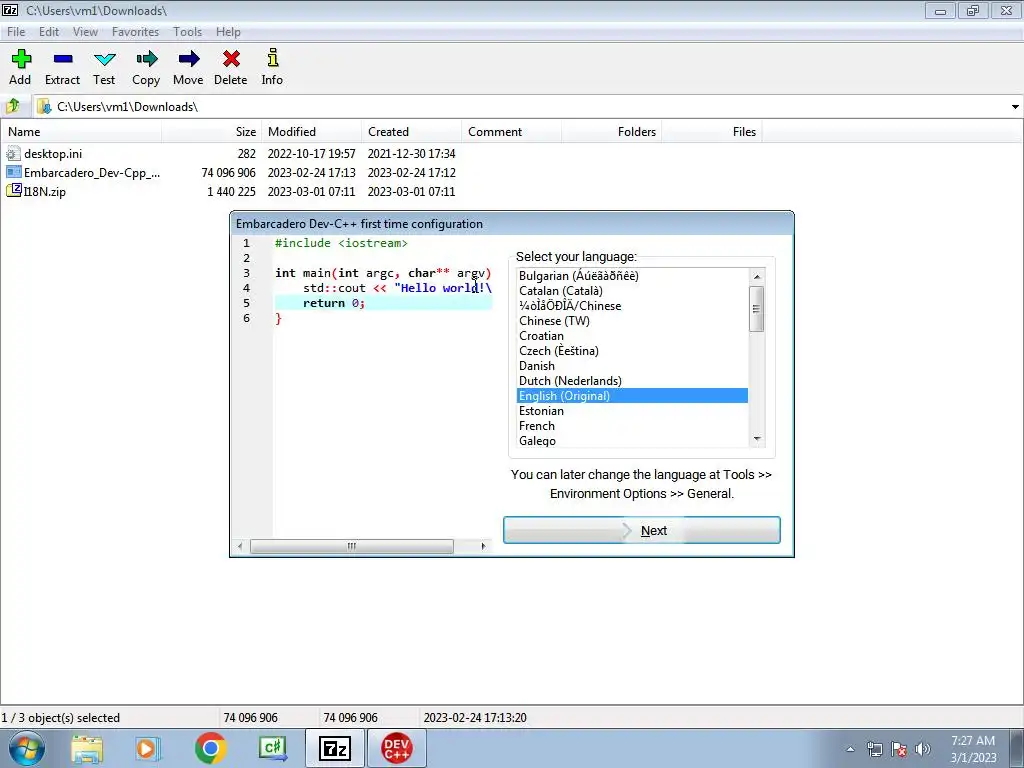Click the 'return 0;' code line
The height and width of the screenshot is (768, 1024).
tap(383, 303)
